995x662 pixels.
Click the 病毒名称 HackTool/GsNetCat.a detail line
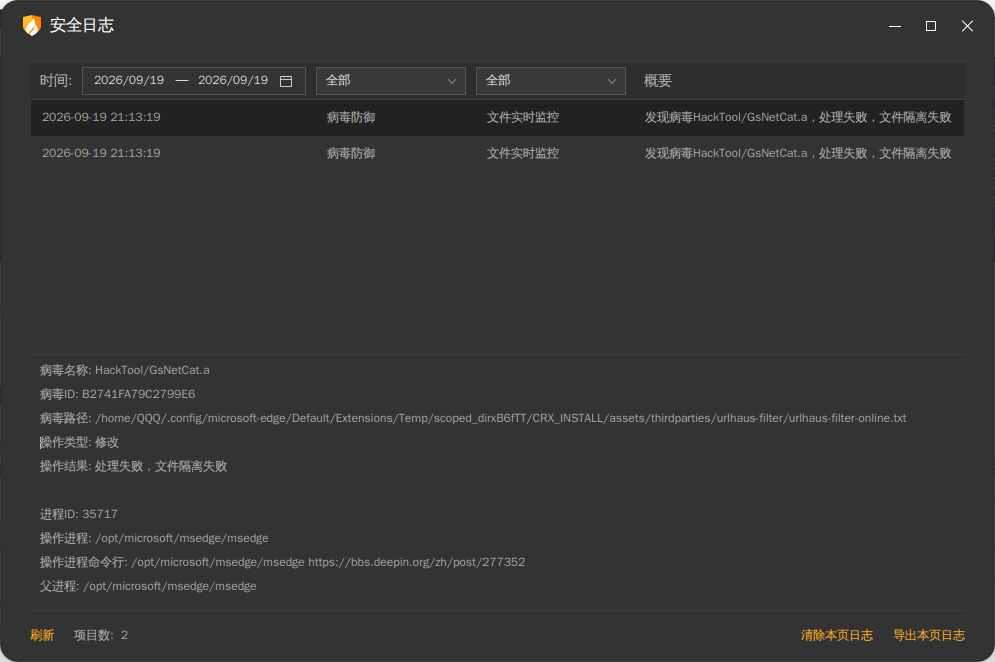coord(124,370)
